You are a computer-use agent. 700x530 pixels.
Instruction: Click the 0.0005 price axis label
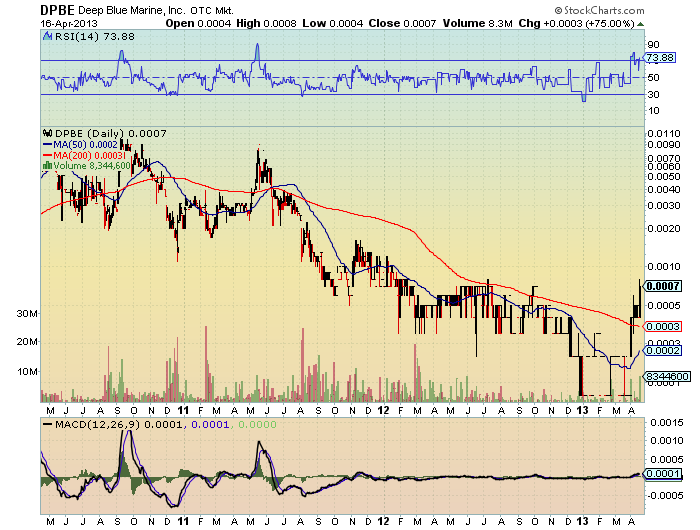tap(664, 305)
